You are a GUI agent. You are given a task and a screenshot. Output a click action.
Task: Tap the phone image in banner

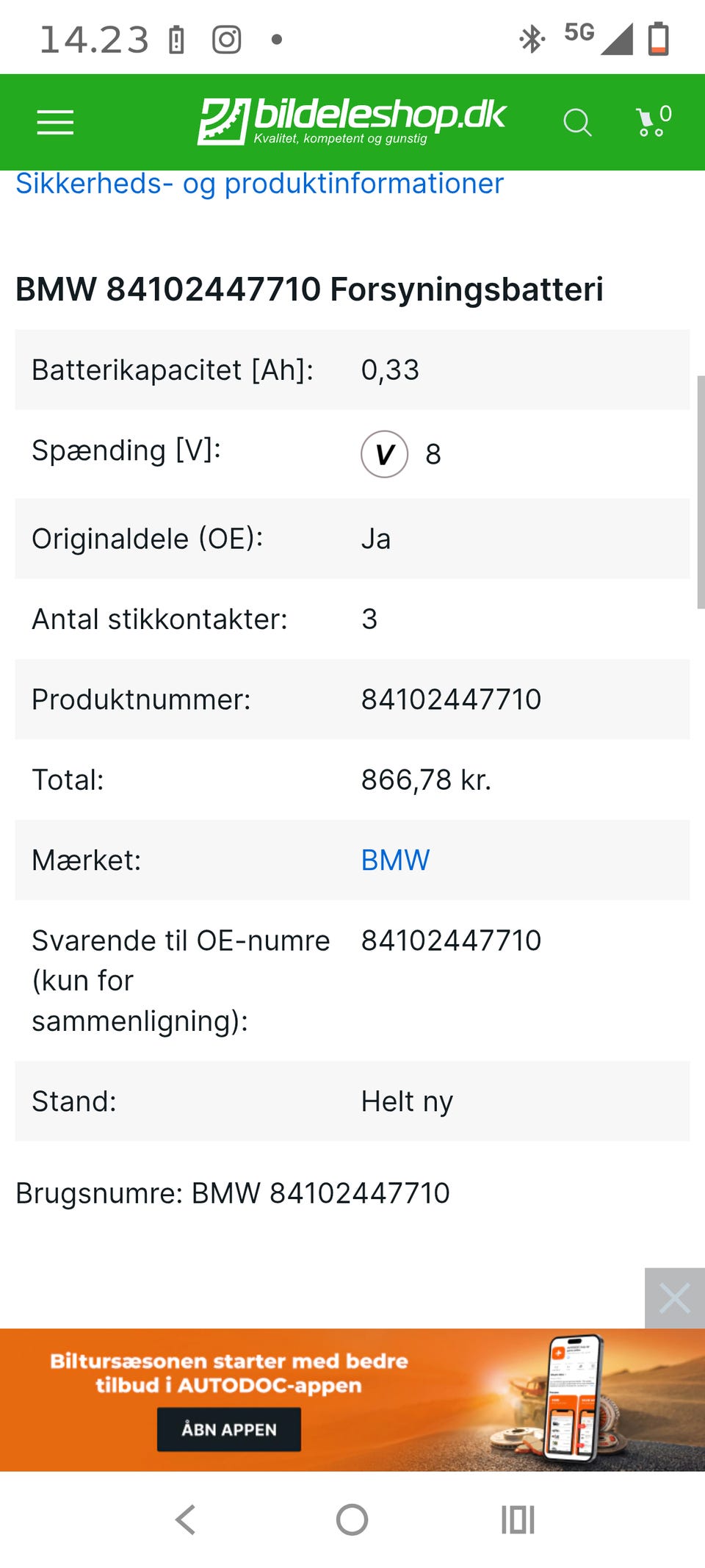pyautogui.click(x=575, y=1397)
